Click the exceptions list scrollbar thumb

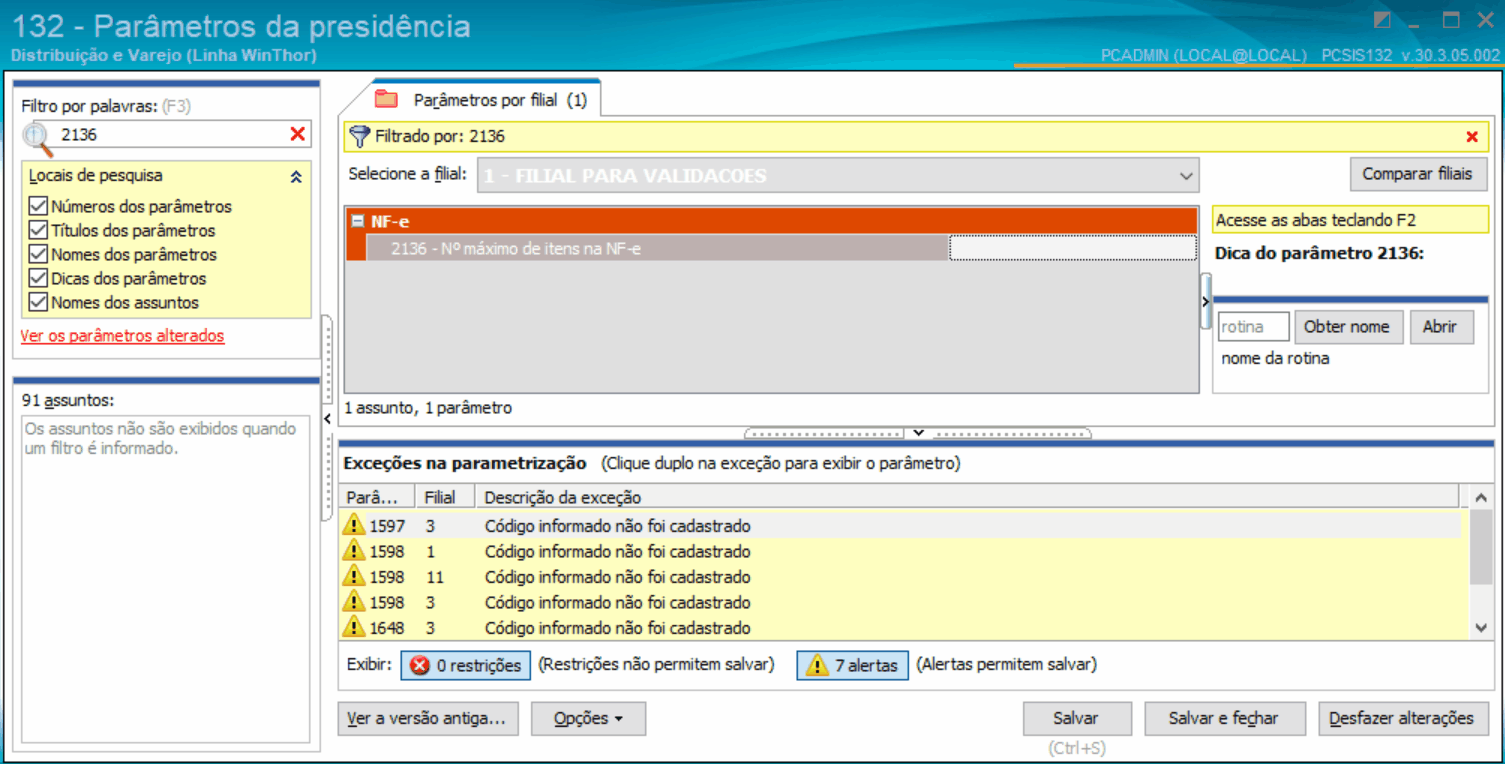[x=1481, y=545]
